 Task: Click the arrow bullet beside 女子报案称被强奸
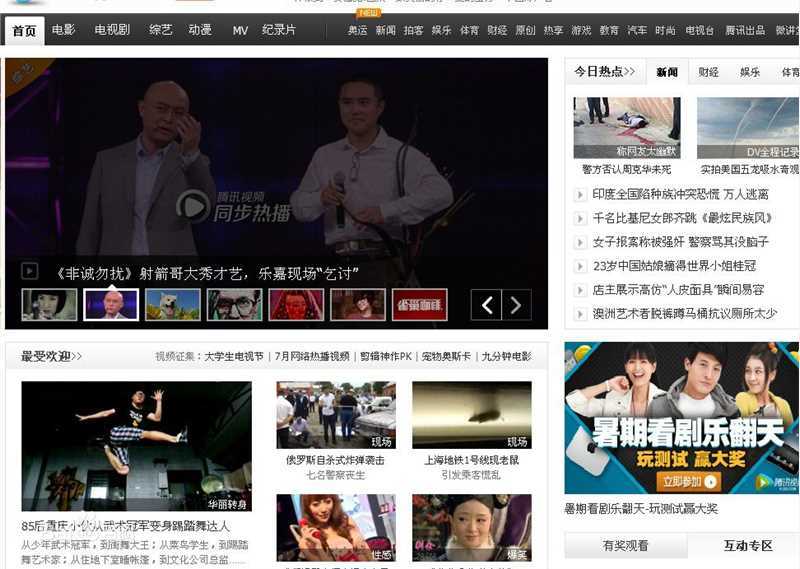tap(580, 242)
